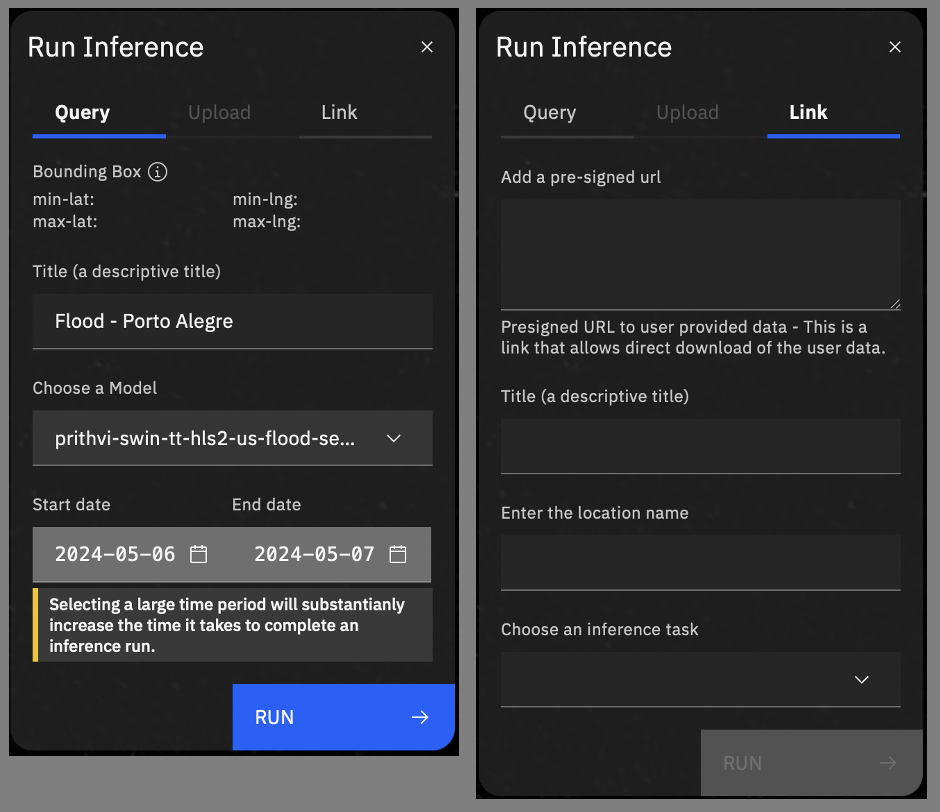The image size is (940, 812).
Task: Select Upload tab in right dialog
Action: pyautogui.click(x=687, y=113)
